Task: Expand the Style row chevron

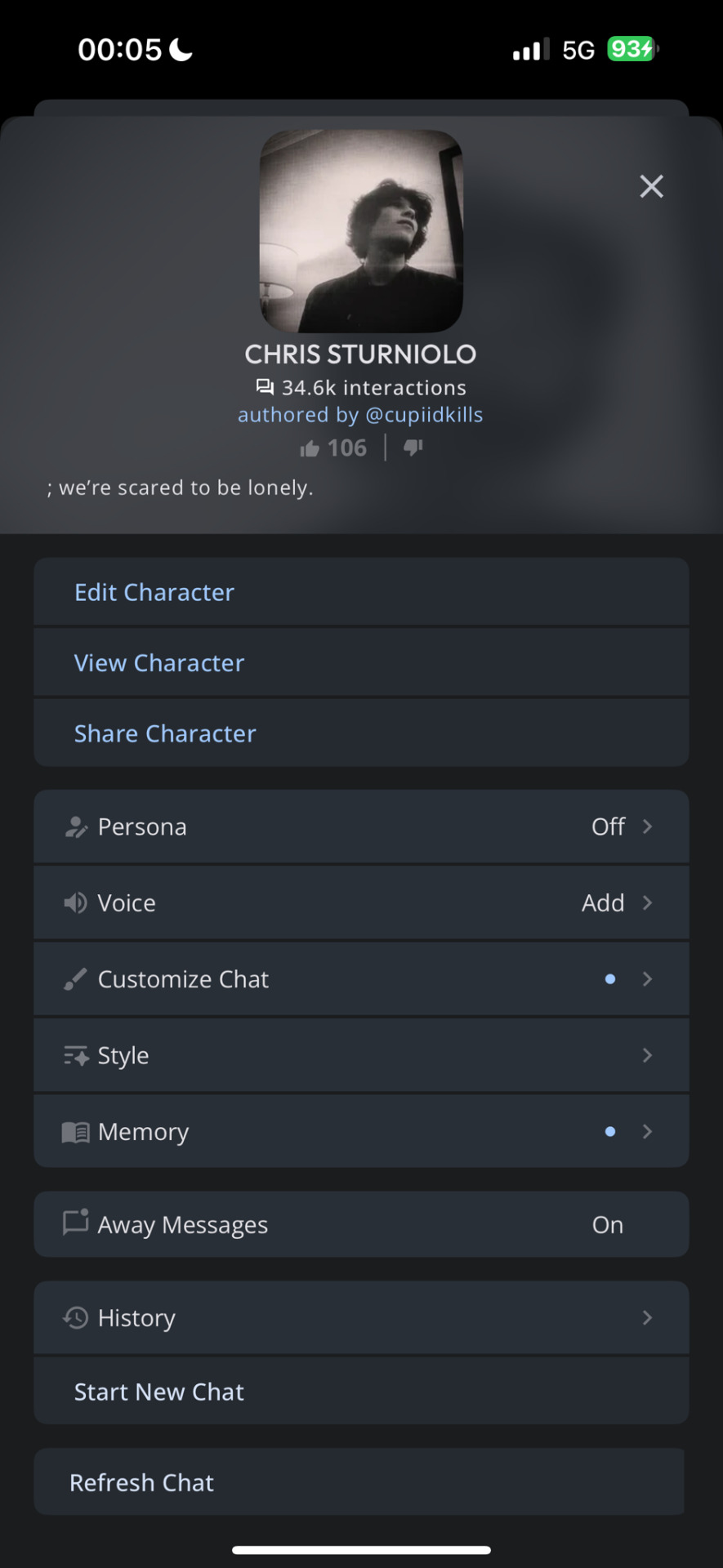Action: [648, 1055]
